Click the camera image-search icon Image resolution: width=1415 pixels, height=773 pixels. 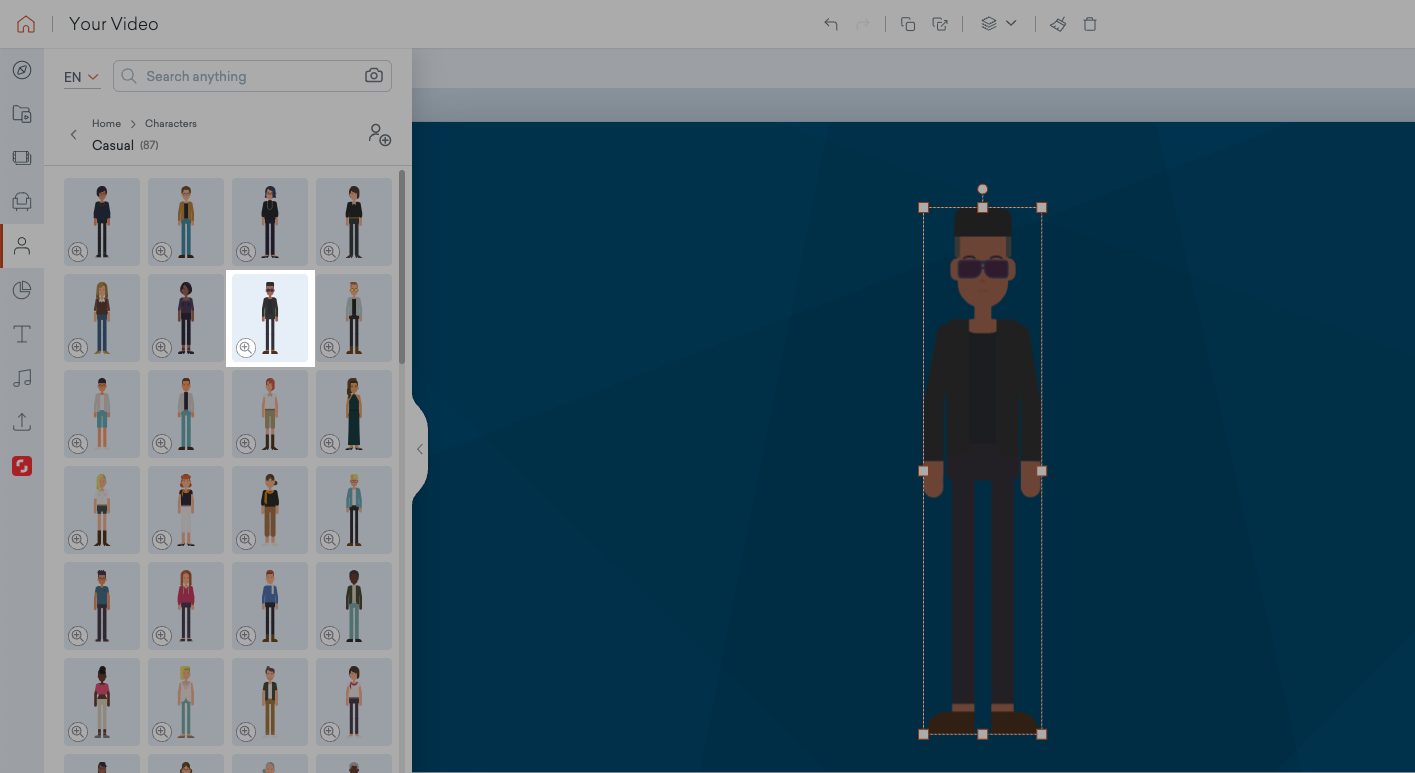tap(374, 76)
